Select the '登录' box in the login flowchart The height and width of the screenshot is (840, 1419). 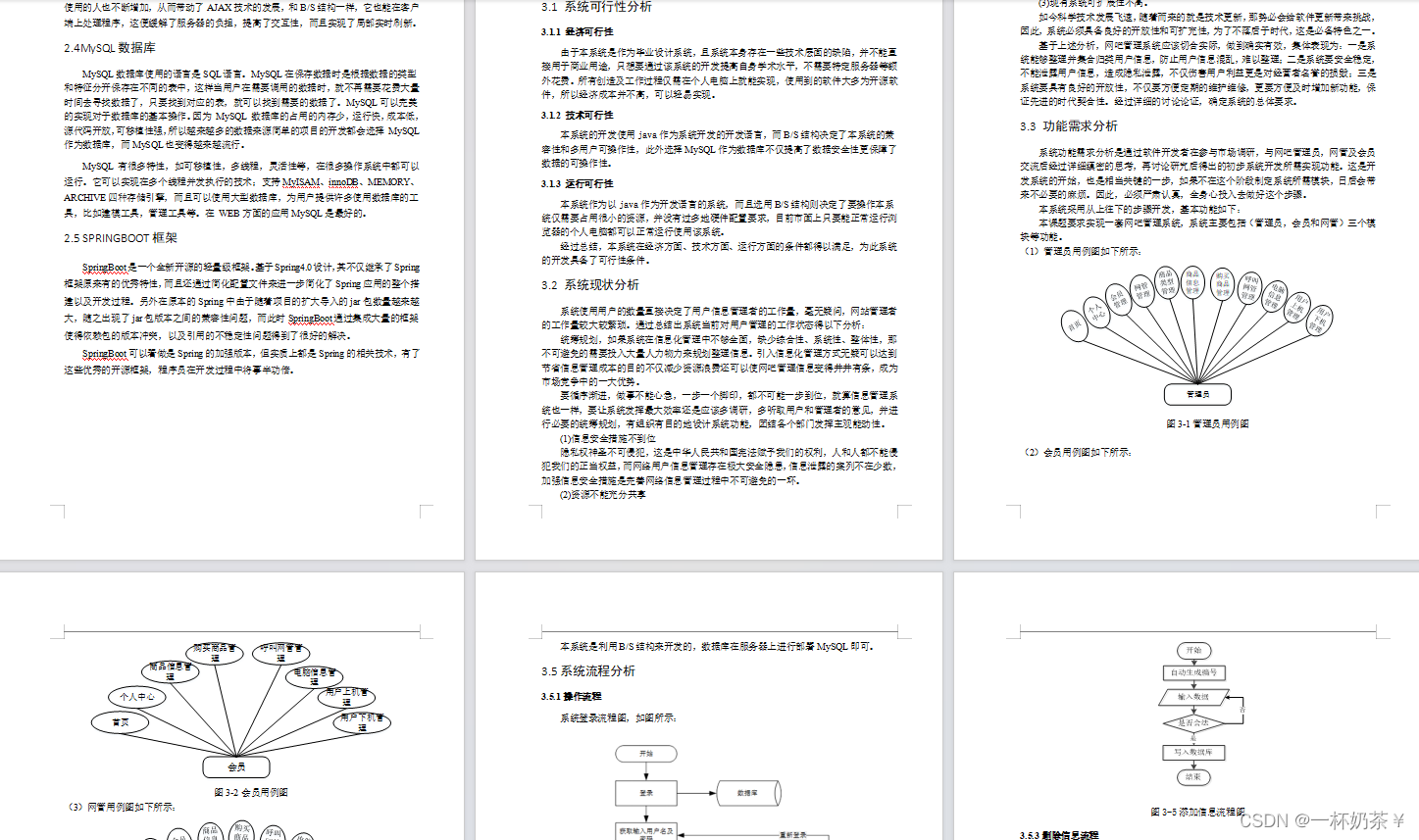point(646,793)
